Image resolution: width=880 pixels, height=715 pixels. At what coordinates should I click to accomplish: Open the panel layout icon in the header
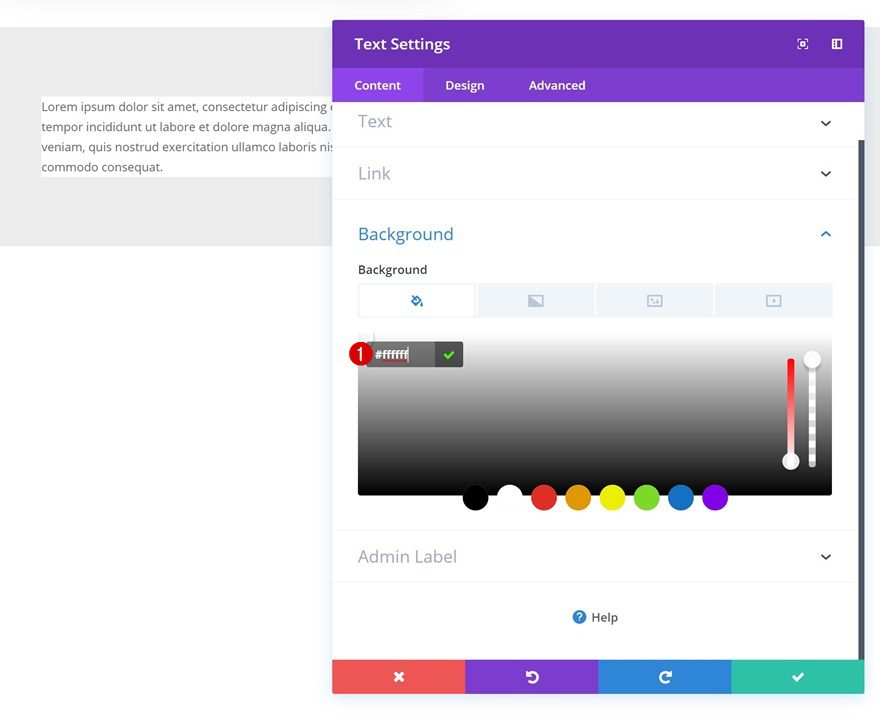pyautogui.click(x=836, y=43)
